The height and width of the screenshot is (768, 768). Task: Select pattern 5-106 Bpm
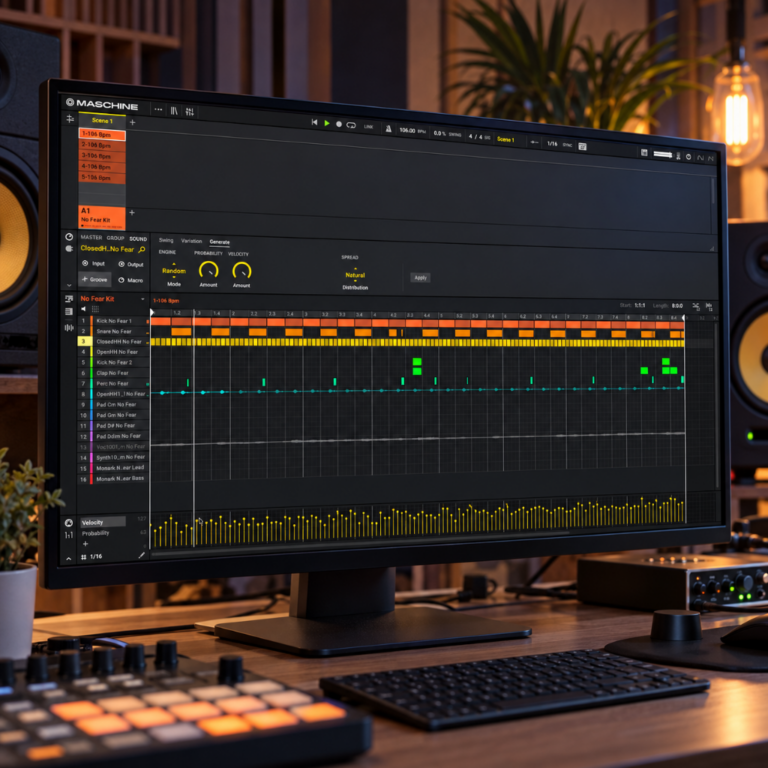point(102,178)
